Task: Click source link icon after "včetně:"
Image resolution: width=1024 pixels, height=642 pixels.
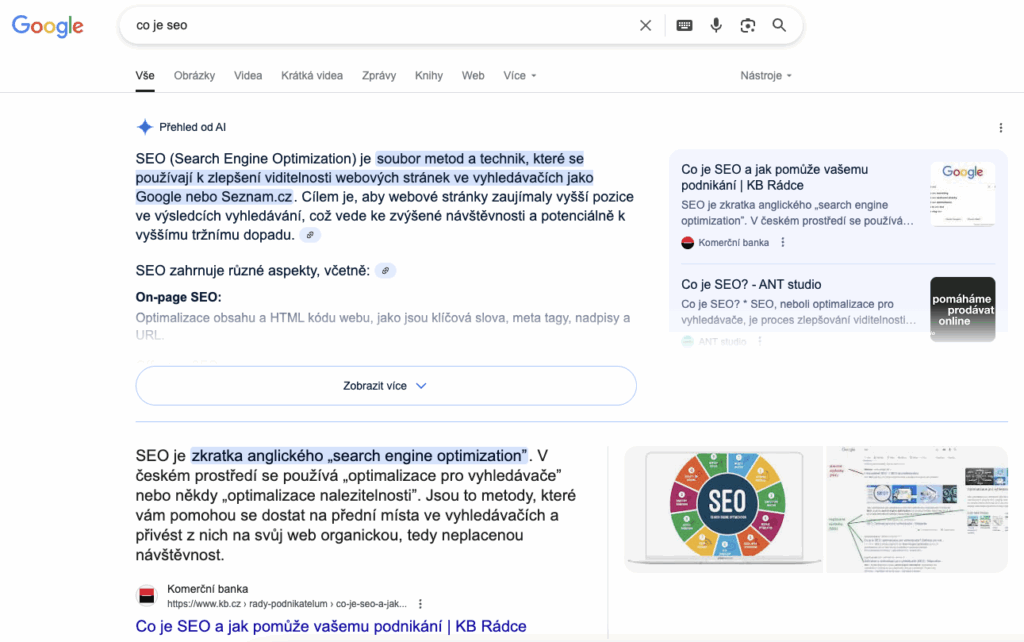Action: (385, 270)
